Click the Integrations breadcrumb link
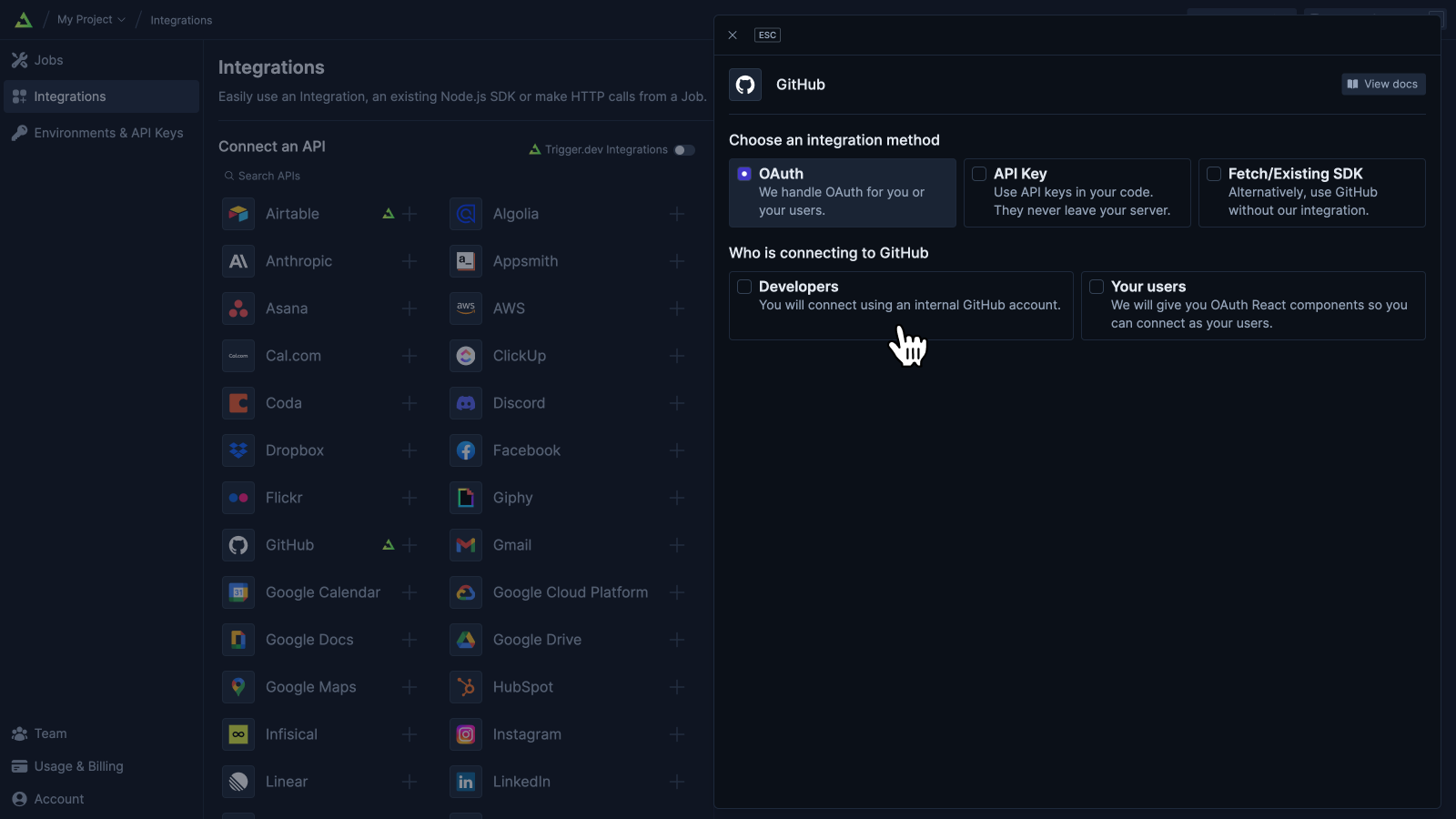 [x=181, y=20]
